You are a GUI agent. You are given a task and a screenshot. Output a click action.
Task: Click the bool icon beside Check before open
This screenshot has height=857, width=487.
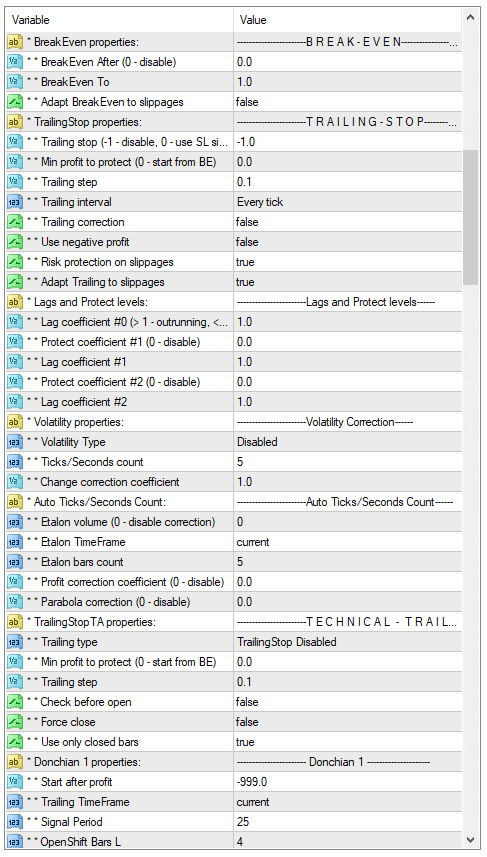click(15, 702)
